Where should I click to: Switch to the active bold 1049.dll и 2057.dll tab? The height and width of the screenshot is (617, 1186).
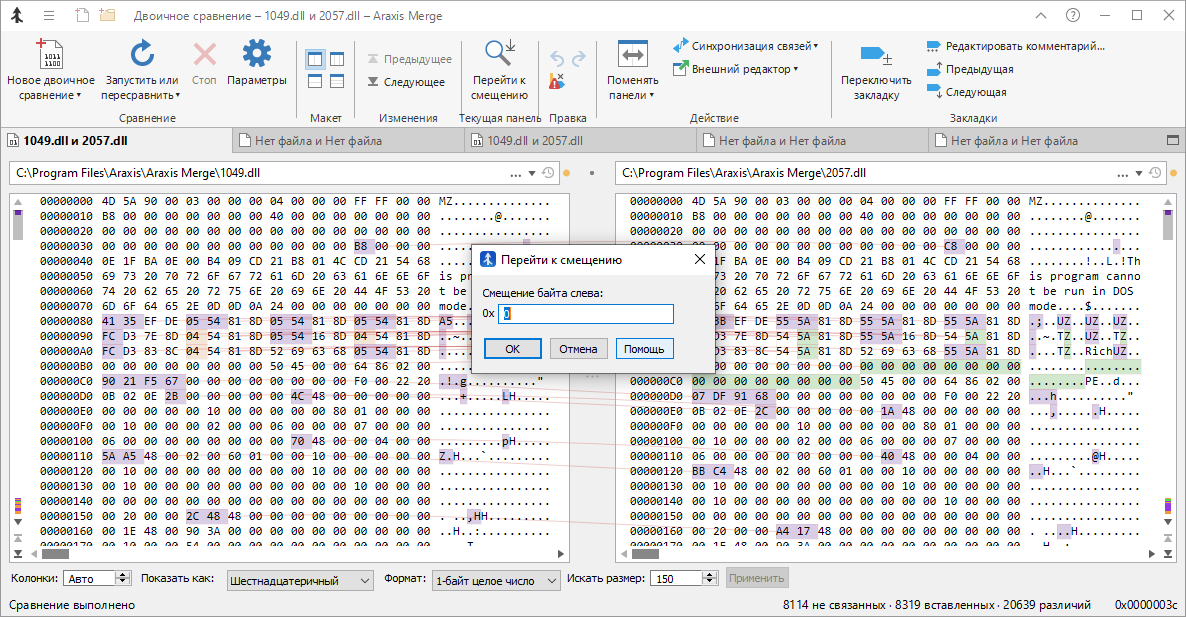(117, 141)
